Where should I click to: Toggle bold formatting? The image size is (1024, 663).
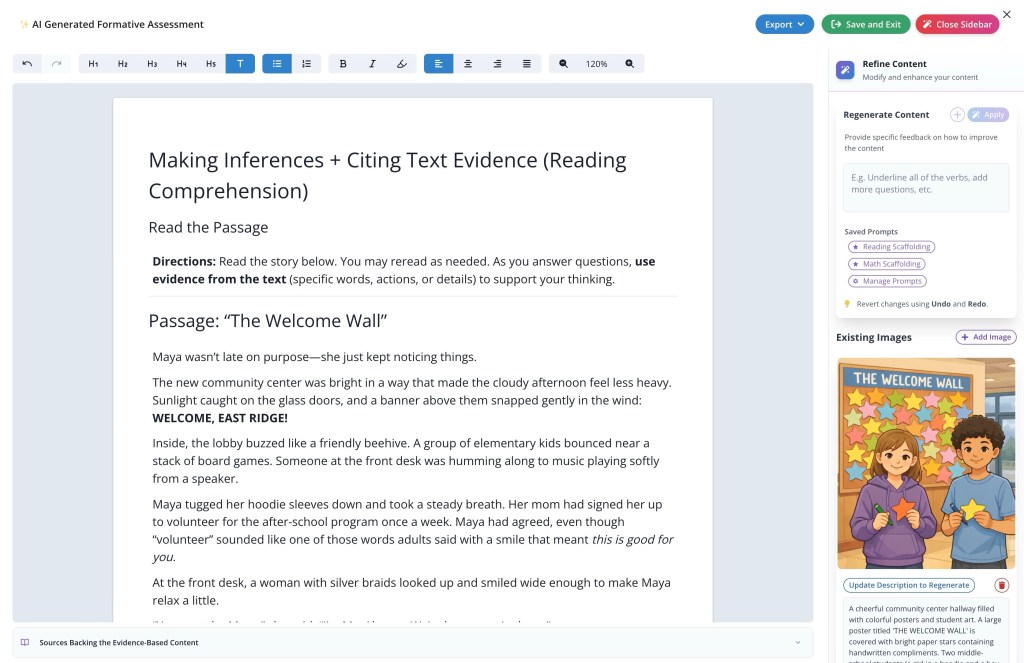[343, 63]
